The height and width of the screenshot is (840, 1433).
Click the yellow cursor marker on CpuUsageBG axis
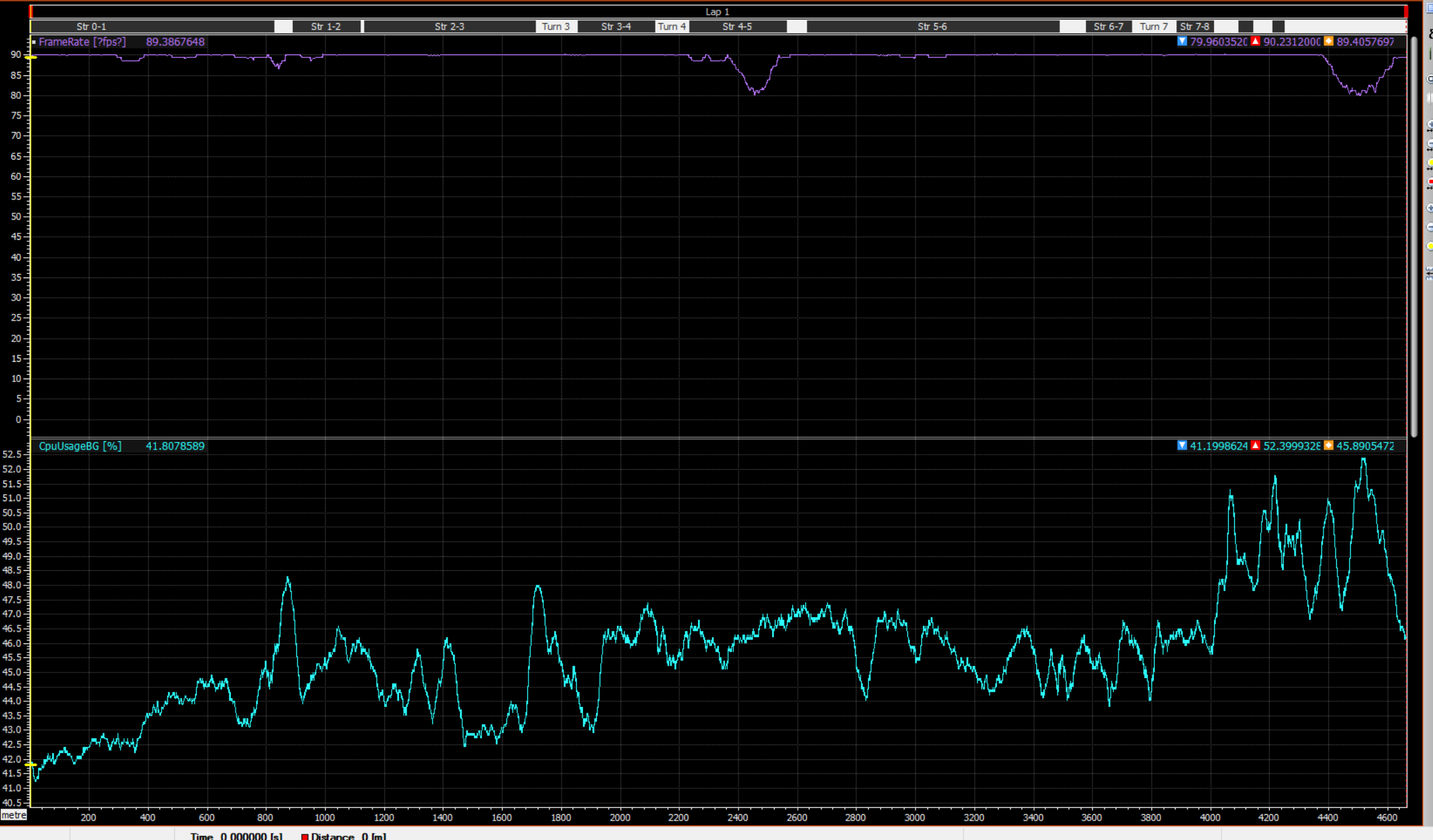click(31, 765)
